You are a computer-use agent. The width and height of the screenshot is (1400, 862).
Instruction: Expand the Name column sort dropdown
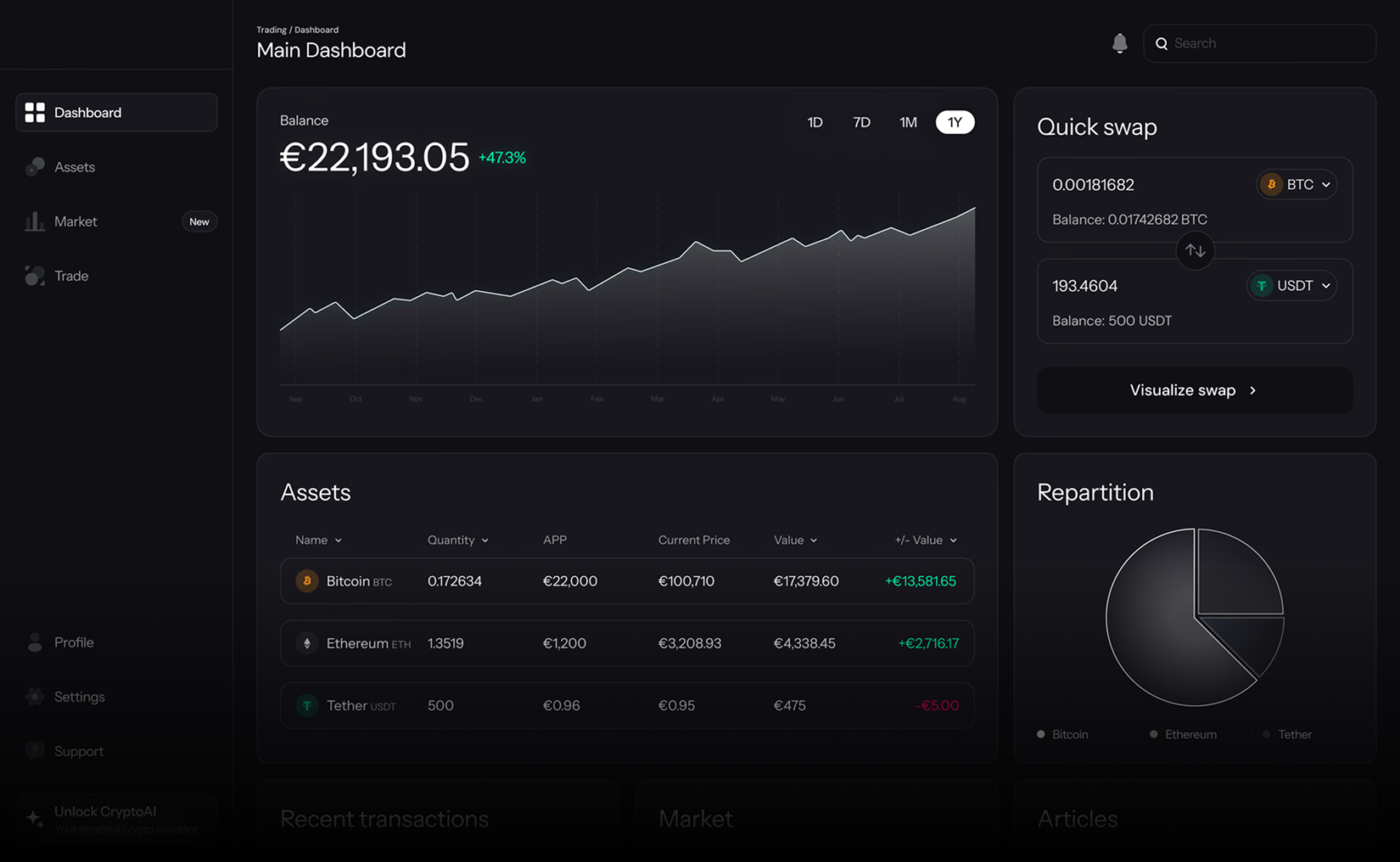(x=317, y=540)
